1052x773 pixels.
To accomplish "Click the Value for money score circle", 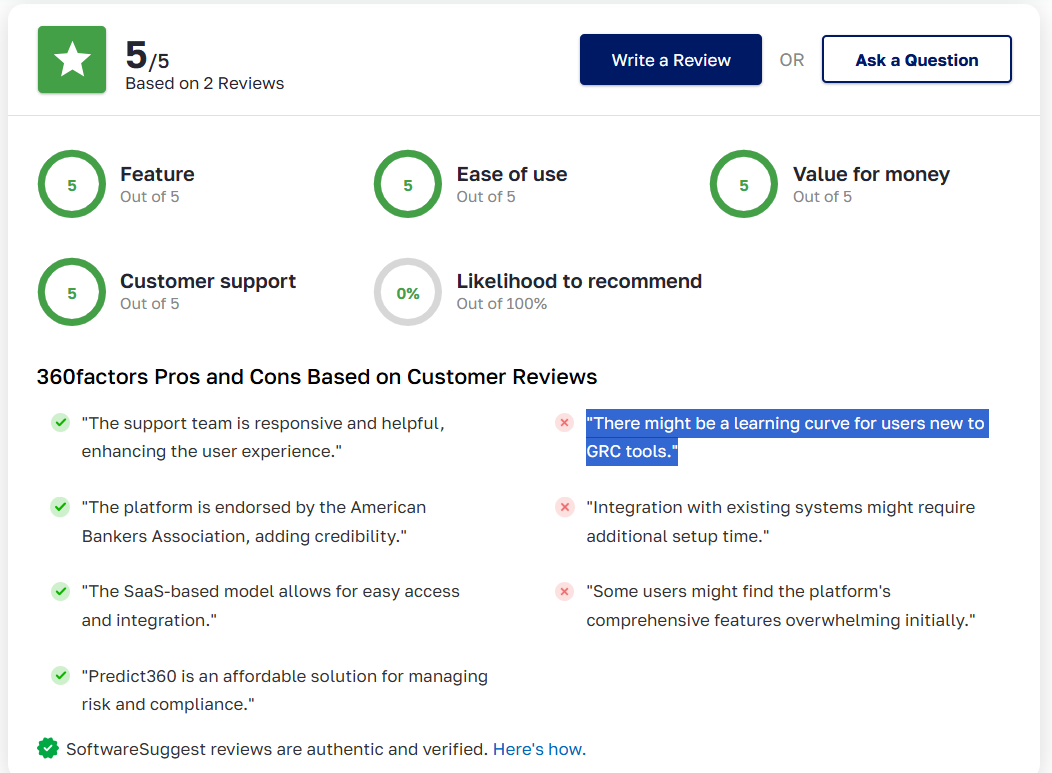I will [x=744, y=184].
